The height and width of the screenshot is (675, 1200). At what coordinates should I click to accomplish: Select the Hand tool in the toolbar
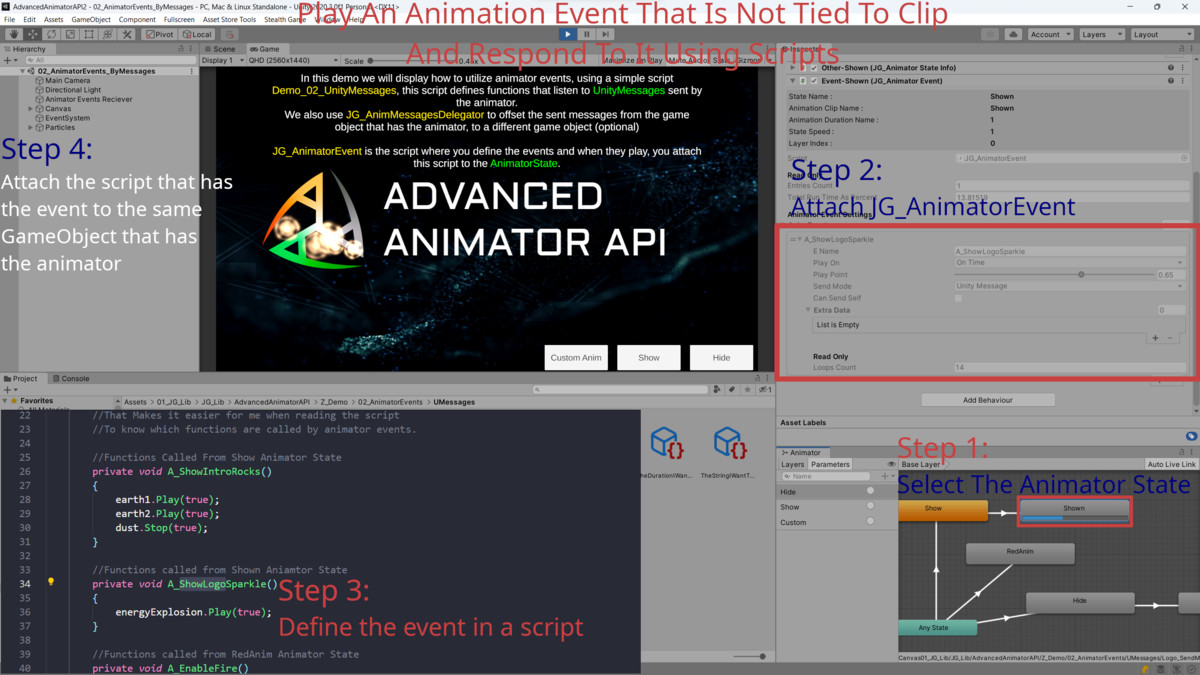pyautogui.click(x=13, y=34)
